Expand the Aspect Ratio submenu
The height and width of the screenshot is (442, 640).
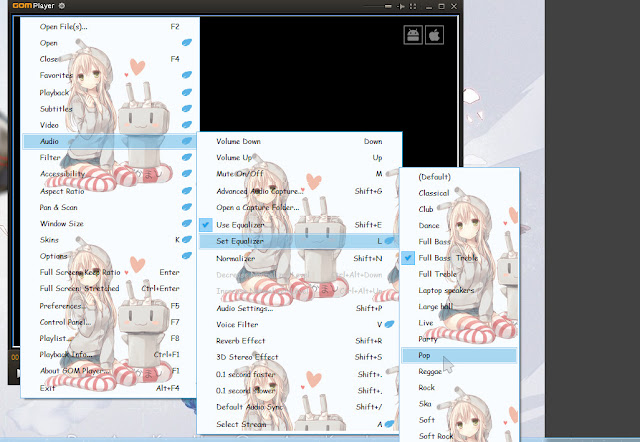click(x=187, y=191)
